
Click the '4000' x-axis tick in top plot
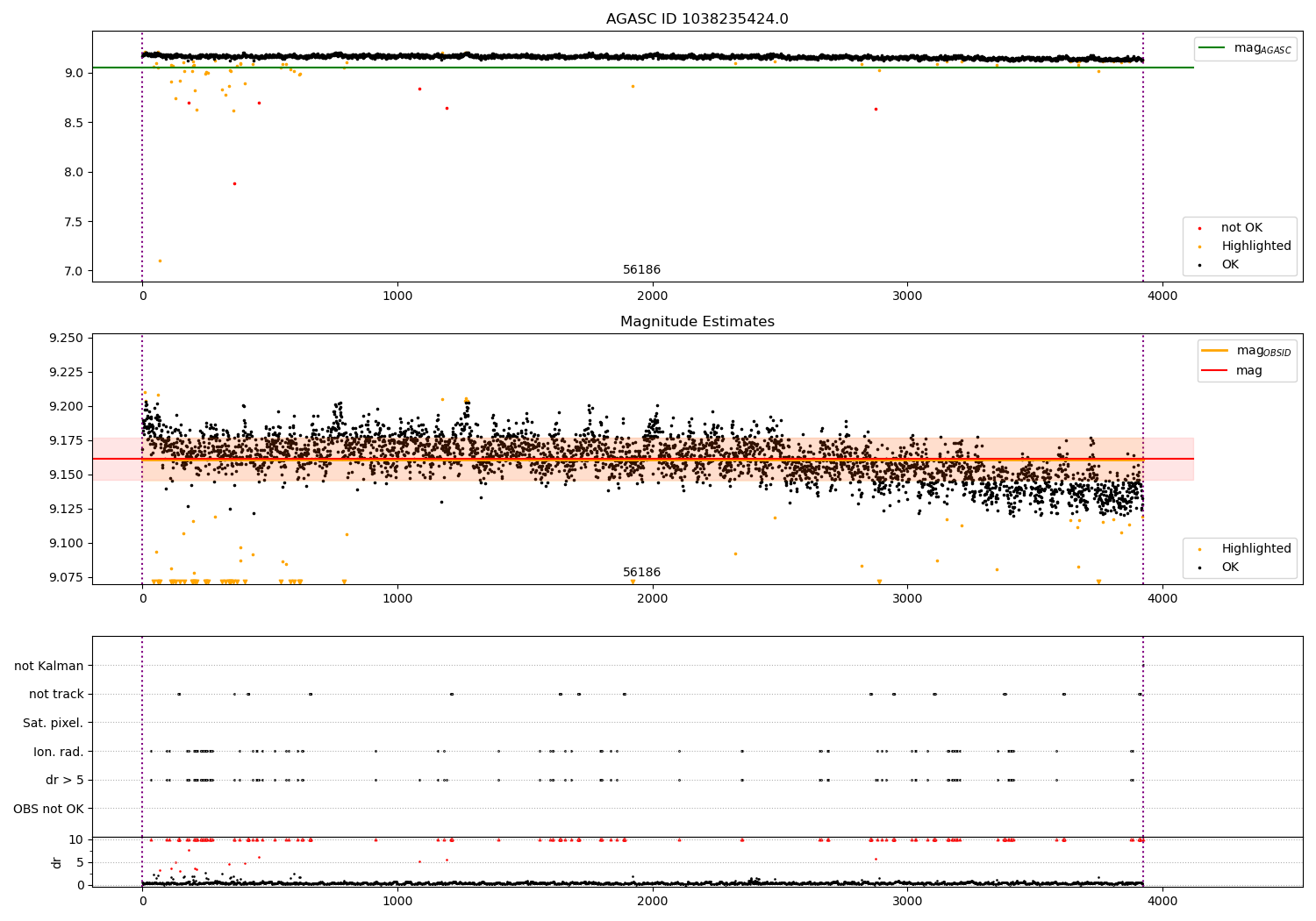point(1162,296)
